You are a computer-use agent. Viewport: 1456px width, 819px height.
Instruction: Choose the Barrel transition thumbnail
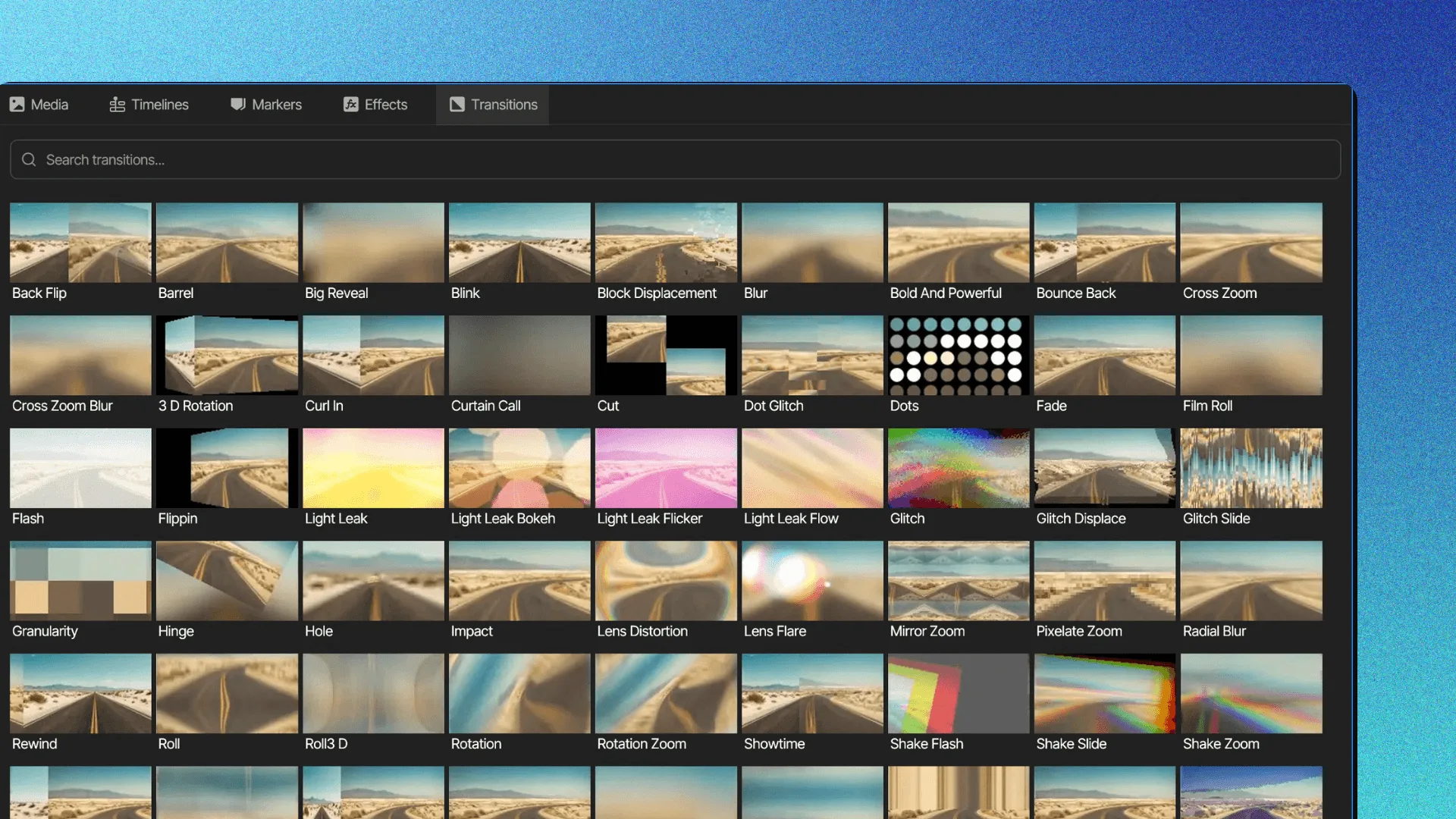coord(227,243)
